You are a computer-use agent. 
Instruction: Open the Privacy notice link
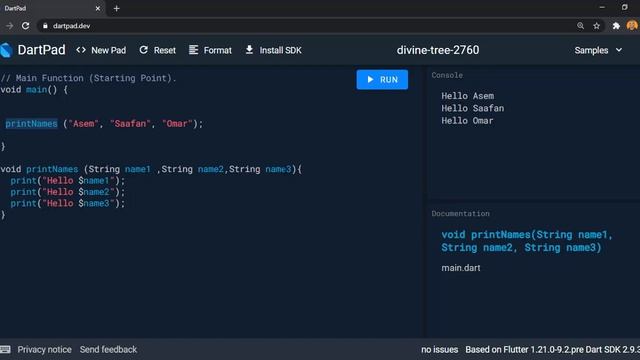click(44, 349)
